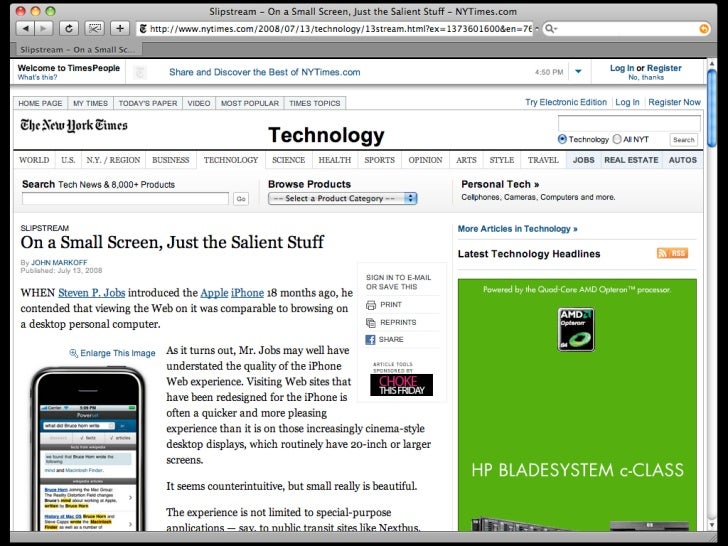The width and height of the screenshot is (728, 546).
Task: Open the MOST POPULAR tab
Action: pyautogui.click(x=250, y=103)
